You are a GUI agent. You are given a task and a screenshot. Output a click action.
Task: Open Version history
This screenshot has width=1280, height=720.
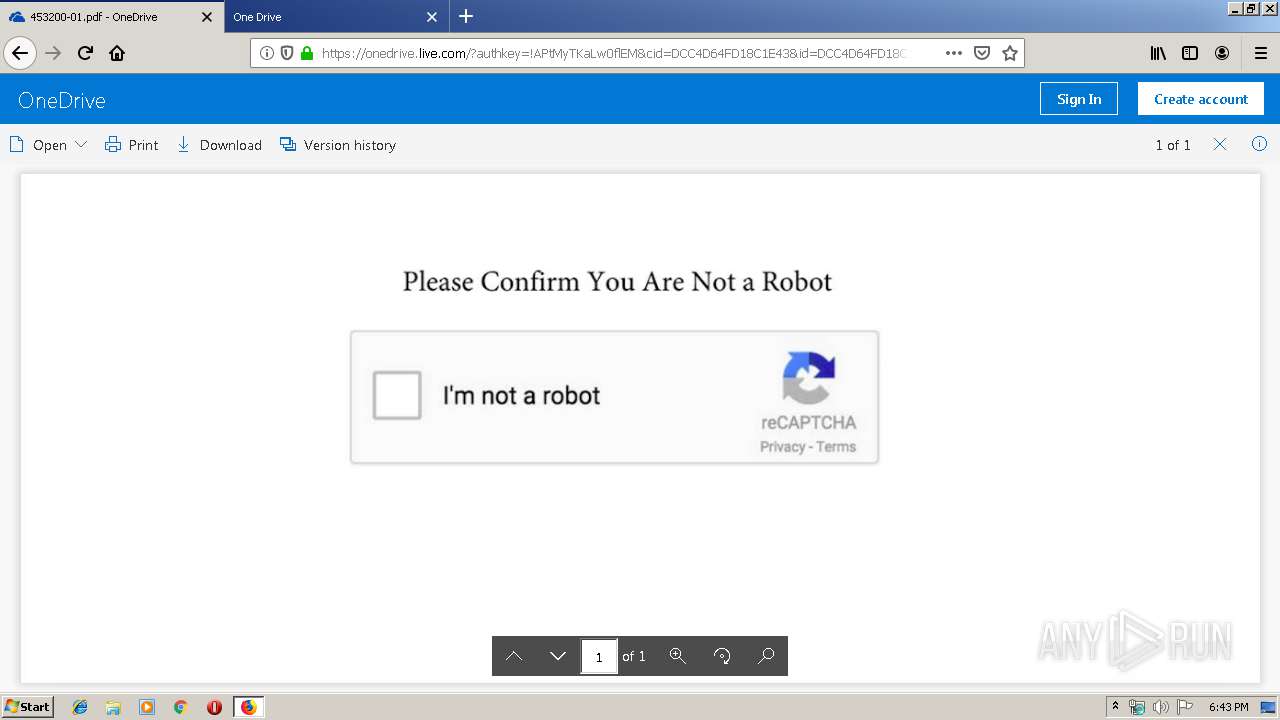pyautogui.click(x=338, y=145)
